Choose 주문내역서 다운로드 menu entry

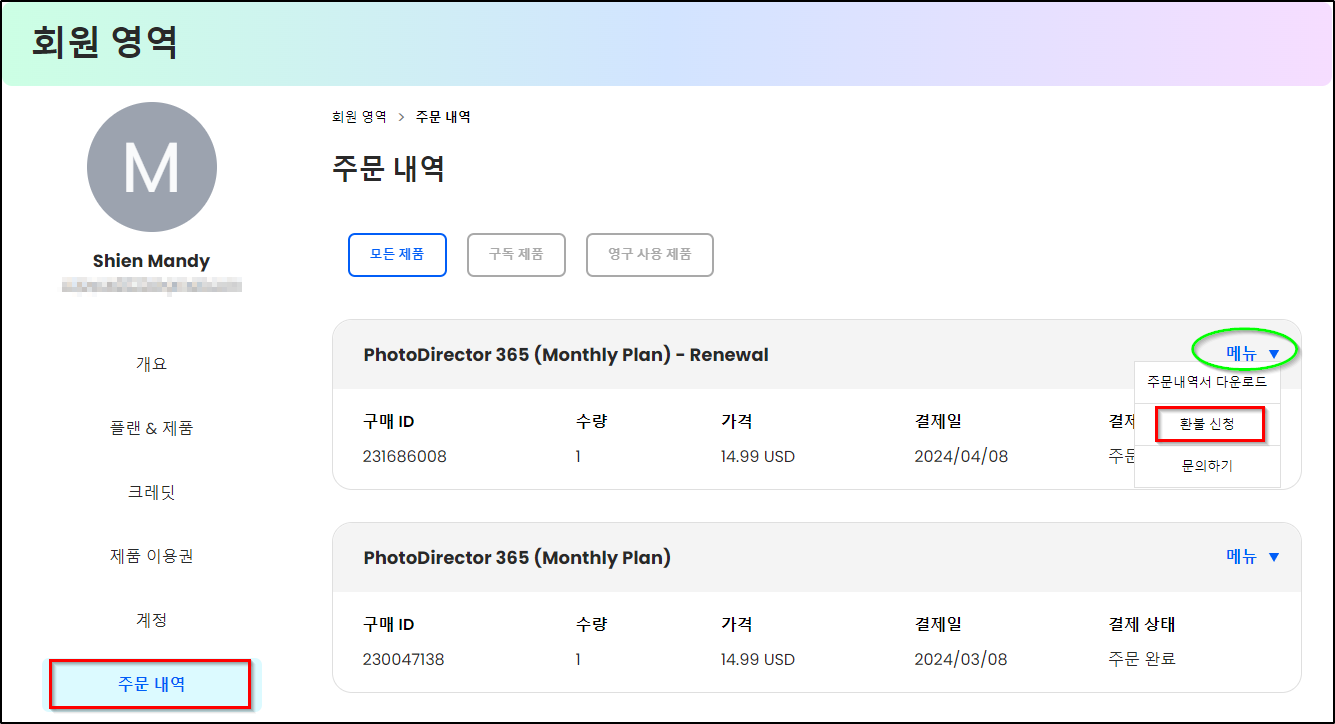(x=1207, y=382)
